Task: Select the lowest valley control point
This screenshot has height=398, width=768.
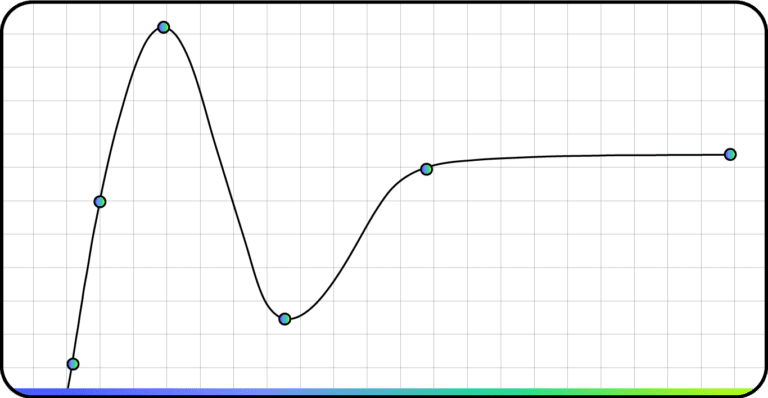Action: click(285, 319)
